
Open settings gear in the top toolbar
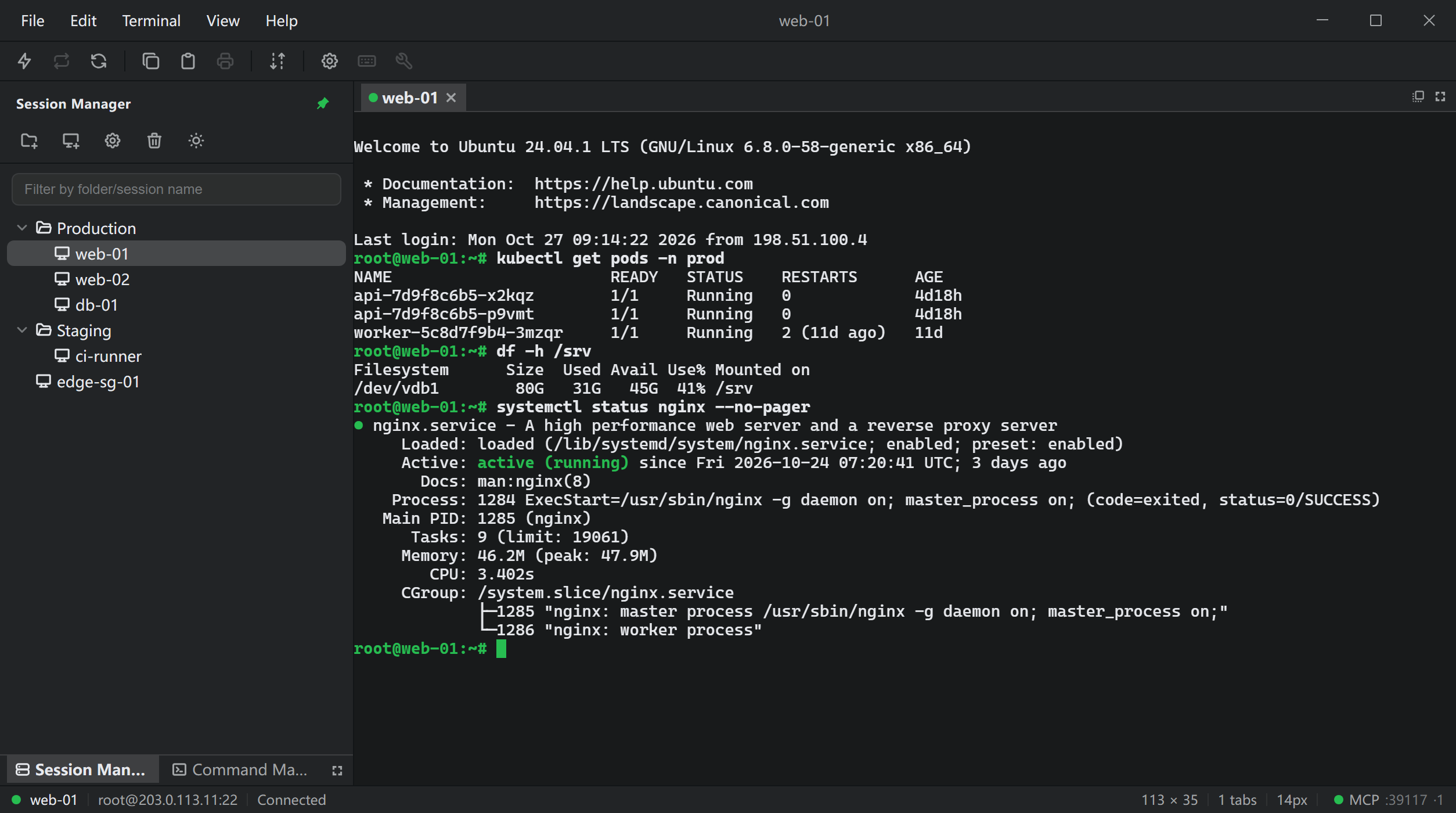pos(330,61)
